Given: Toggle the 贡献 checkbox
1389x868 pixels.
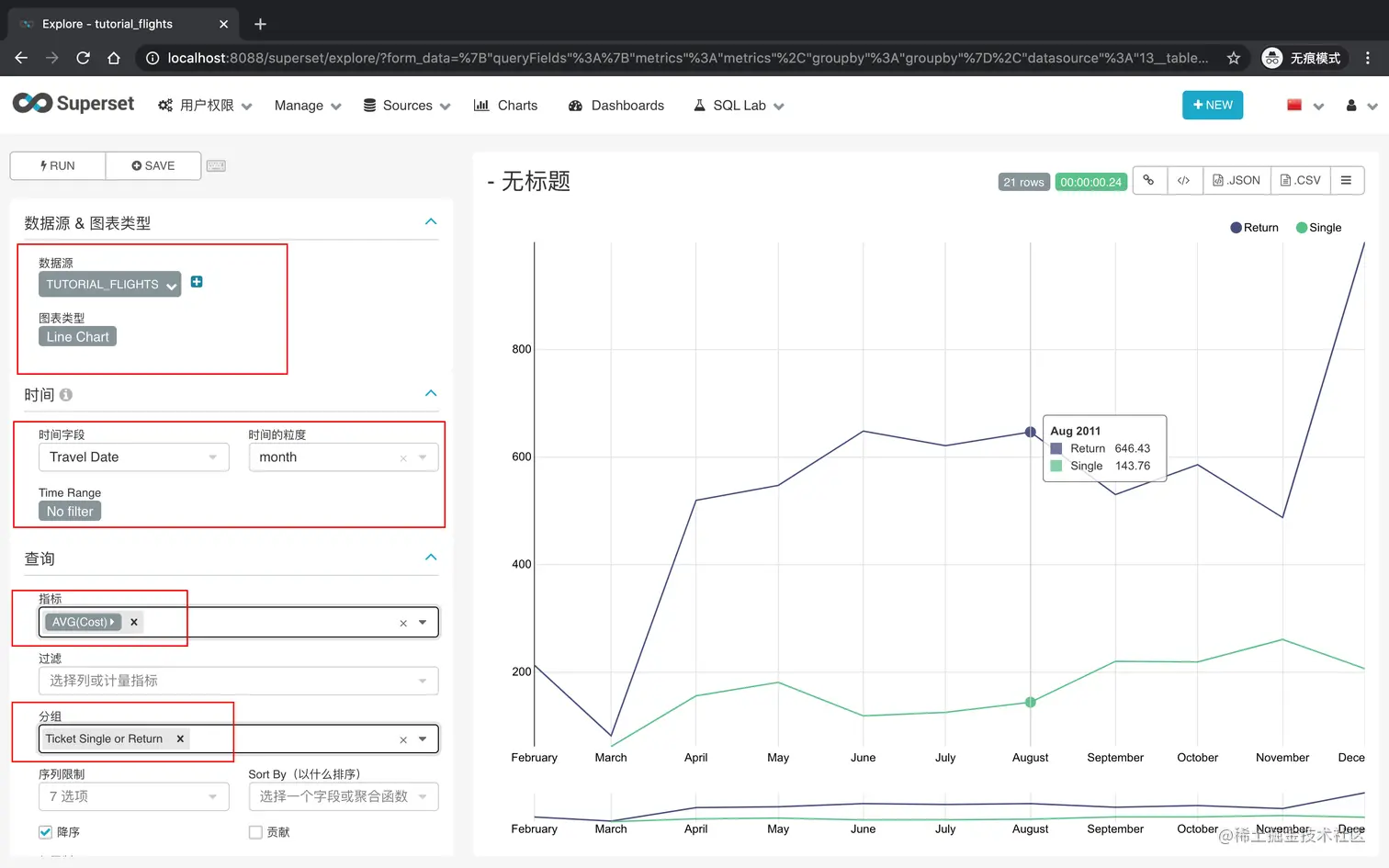Looking at the screenshot, I should pos(255,832).
